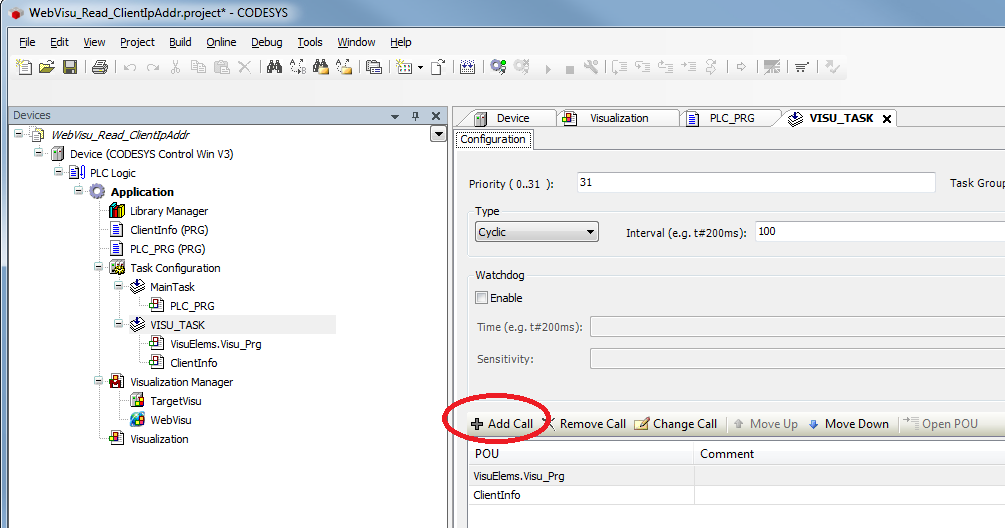Open project with the folder icon
This screenshot has height=528, width=1005.
point(47,67)
